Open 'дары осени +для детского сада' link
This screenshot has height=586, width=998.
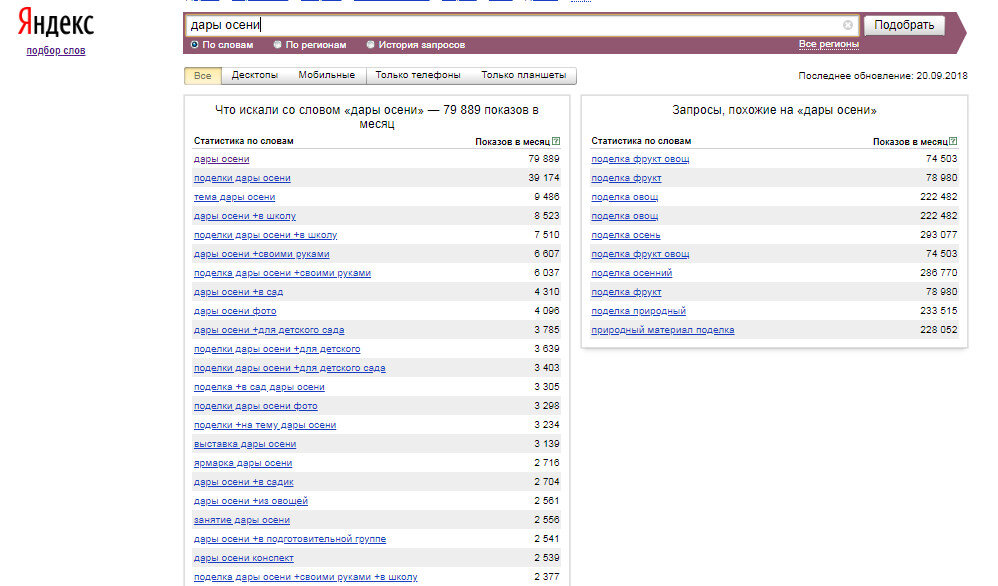269,330
